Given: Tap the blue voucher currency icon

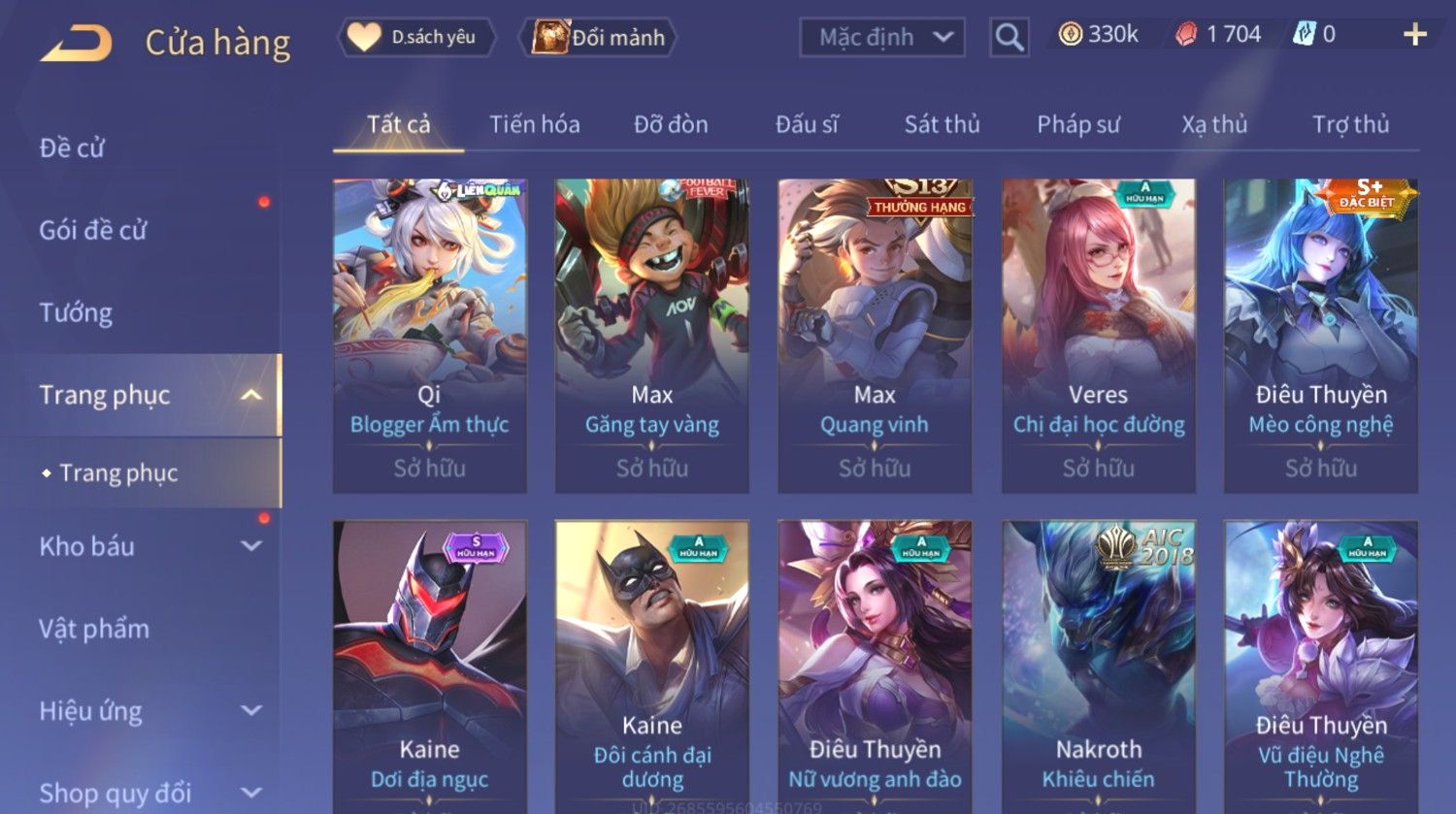Looking at the screenshot, I should coord(1304,35).
